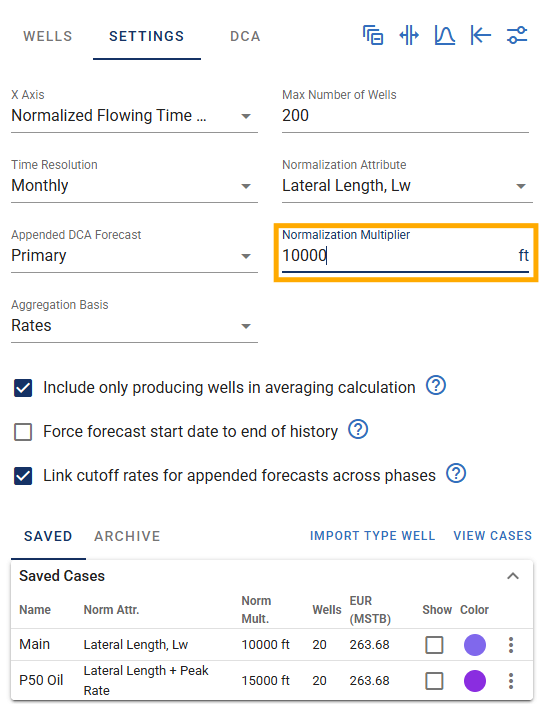This screenshot has width=546, height=704.
Task: Open the sliders options icon
Action: pyautogui.click(x=517, y=35)
